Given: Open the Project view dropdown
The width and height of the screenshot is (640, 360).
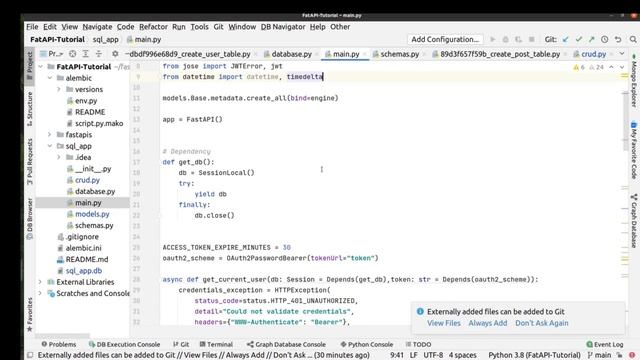Looking at the screenshot, I should click(x=52, y=54).
